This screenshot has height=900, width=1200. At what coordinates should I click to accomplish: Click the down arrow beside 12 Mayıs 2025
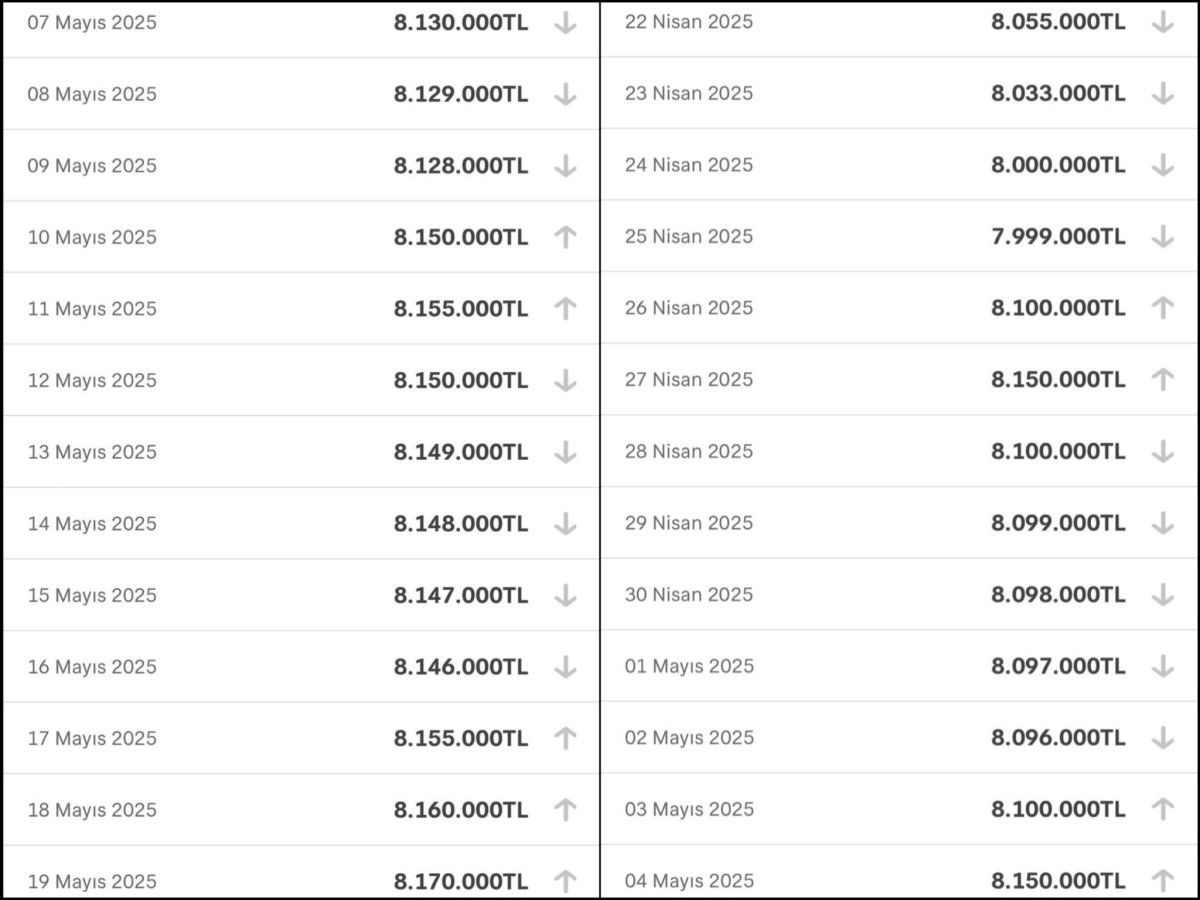point(565,381)
